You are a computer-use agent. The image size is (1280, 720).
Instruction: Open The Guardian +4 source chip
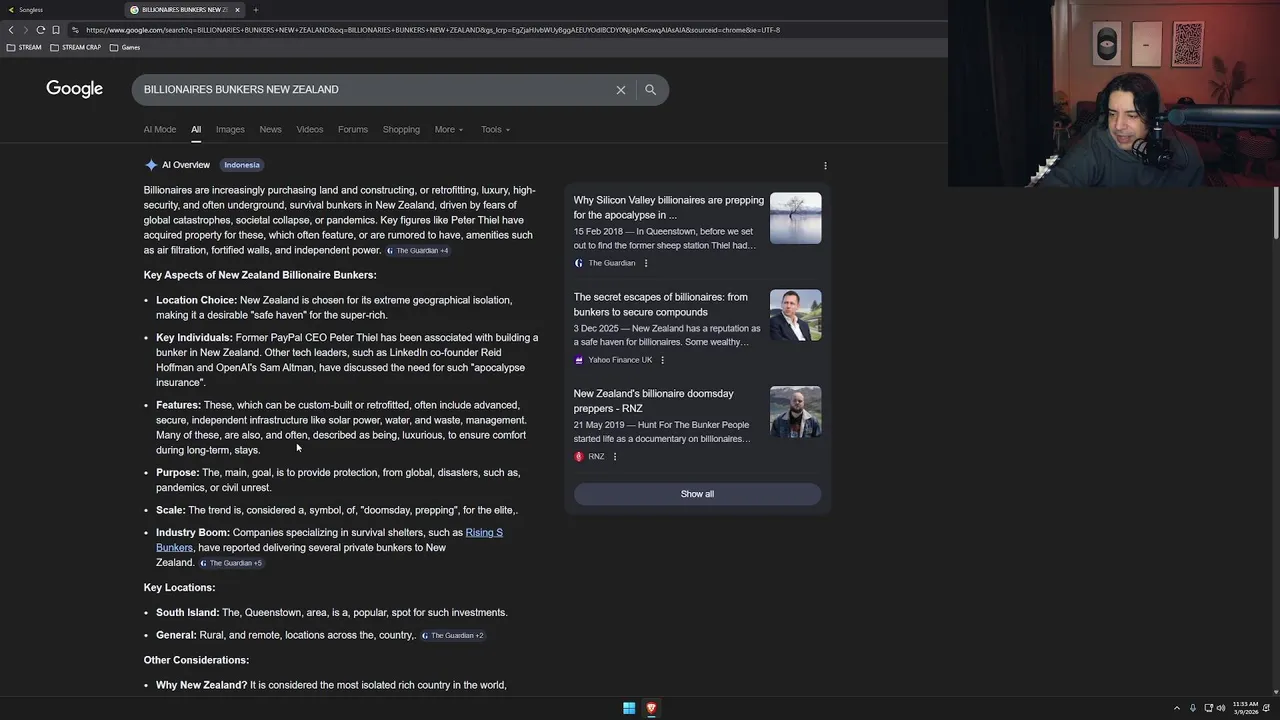[418, 251]
